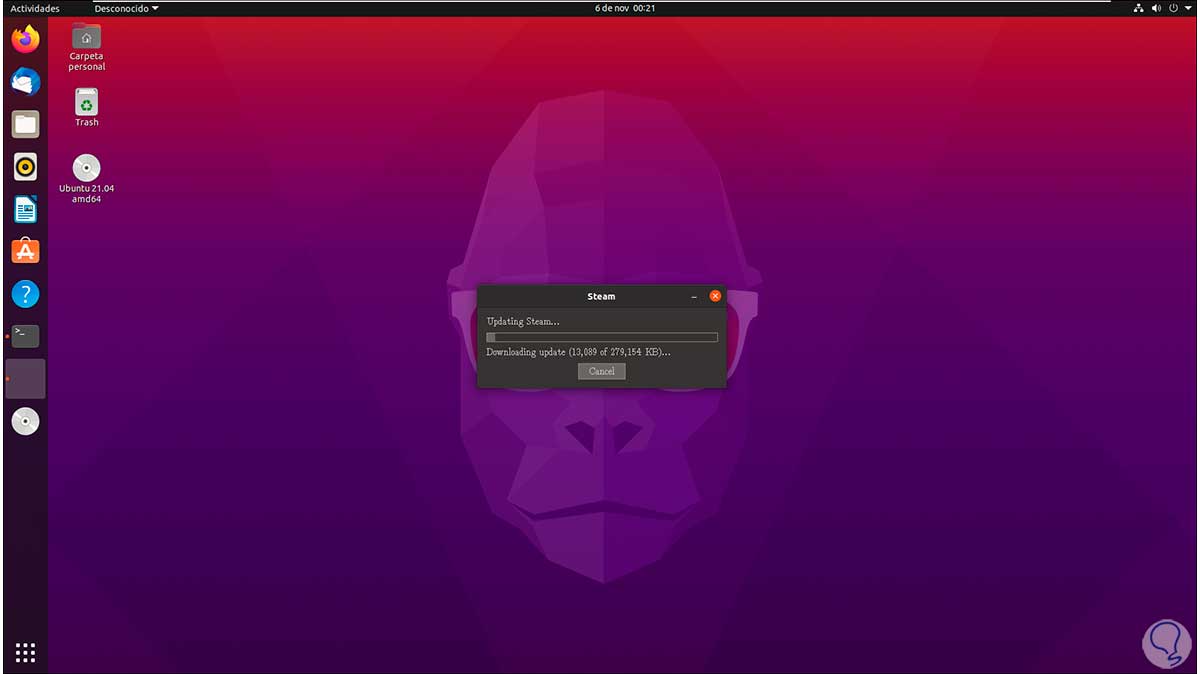1200x674 pixels.
Task: Expand the system menu arrow
Action: click(1188, 8)
